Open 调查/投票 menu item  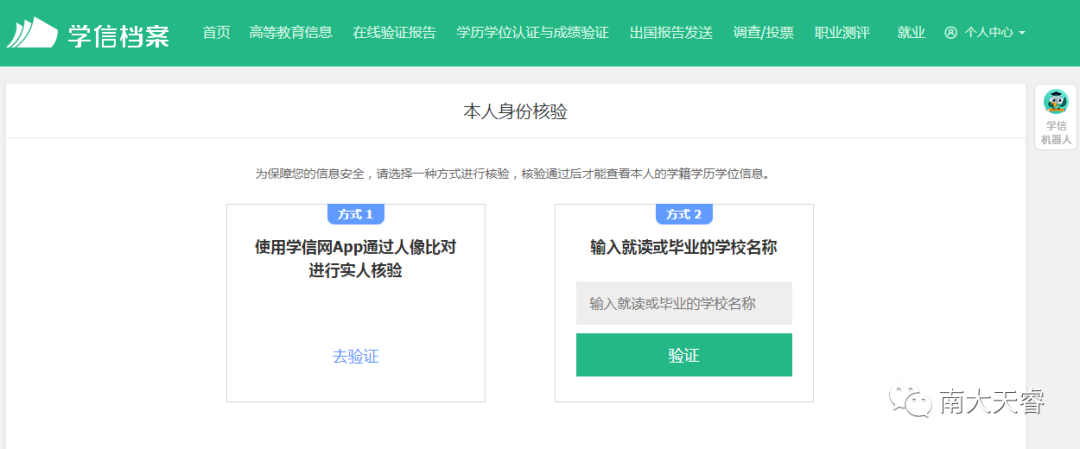tap(763, 32)
